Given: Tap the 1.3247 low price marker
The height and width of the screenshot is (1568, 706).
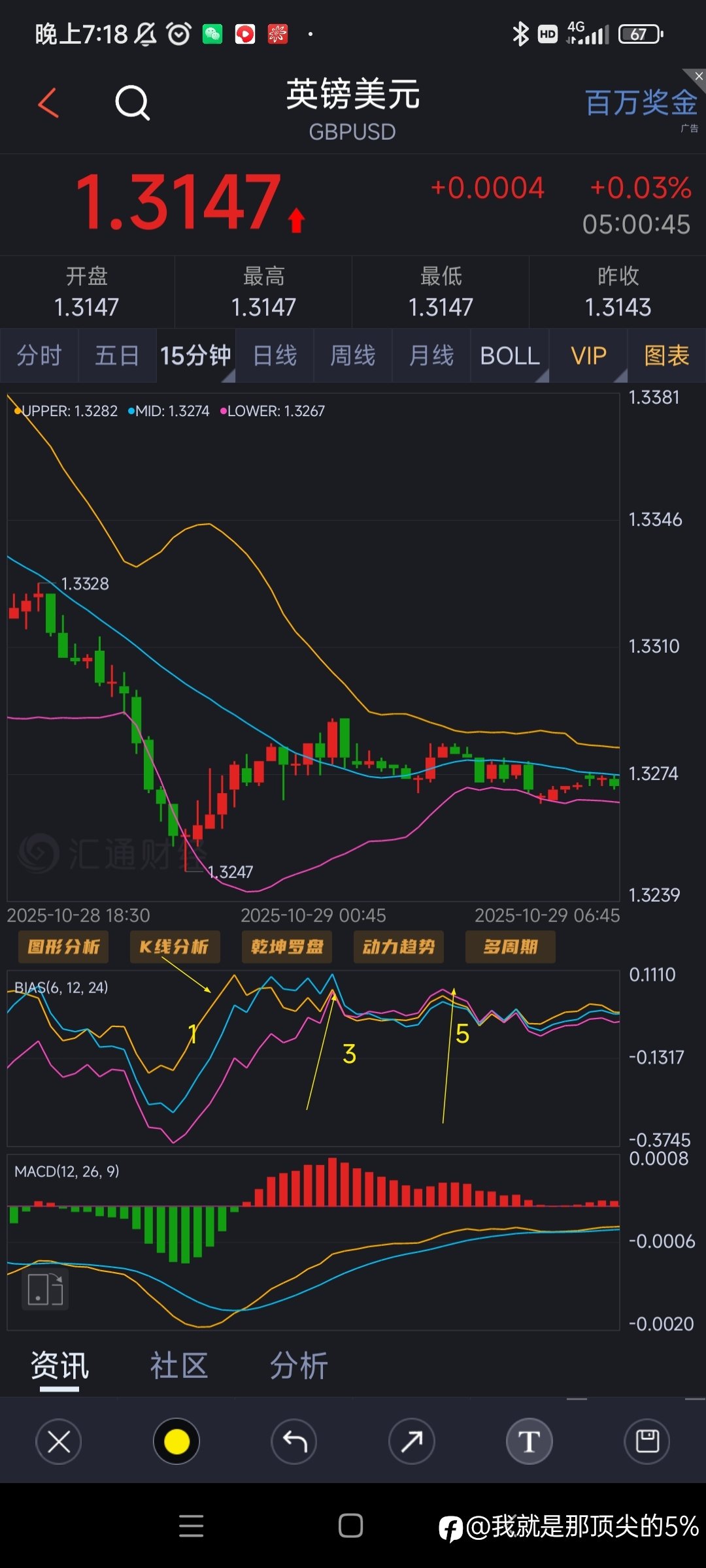Looking at the screenshot, I should [230, 872].
